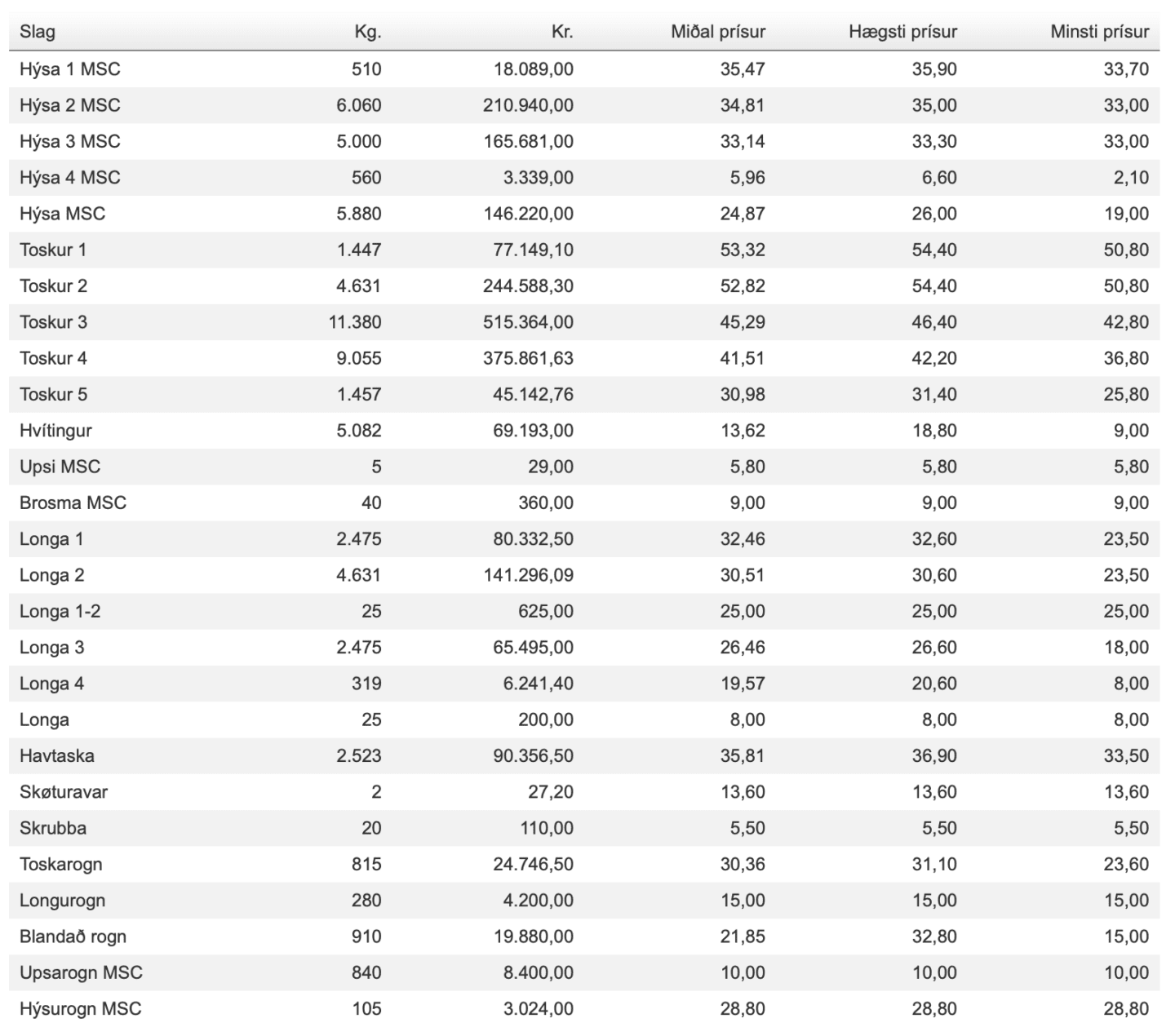Viewport: 1175px width, 1036px height.
Task: Click the Slag column header
Action: tap(38, 33)
